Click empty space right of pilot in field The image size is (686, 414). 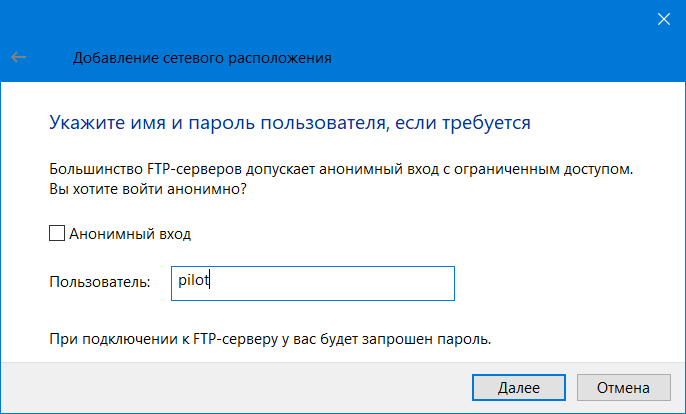(340, 283)
